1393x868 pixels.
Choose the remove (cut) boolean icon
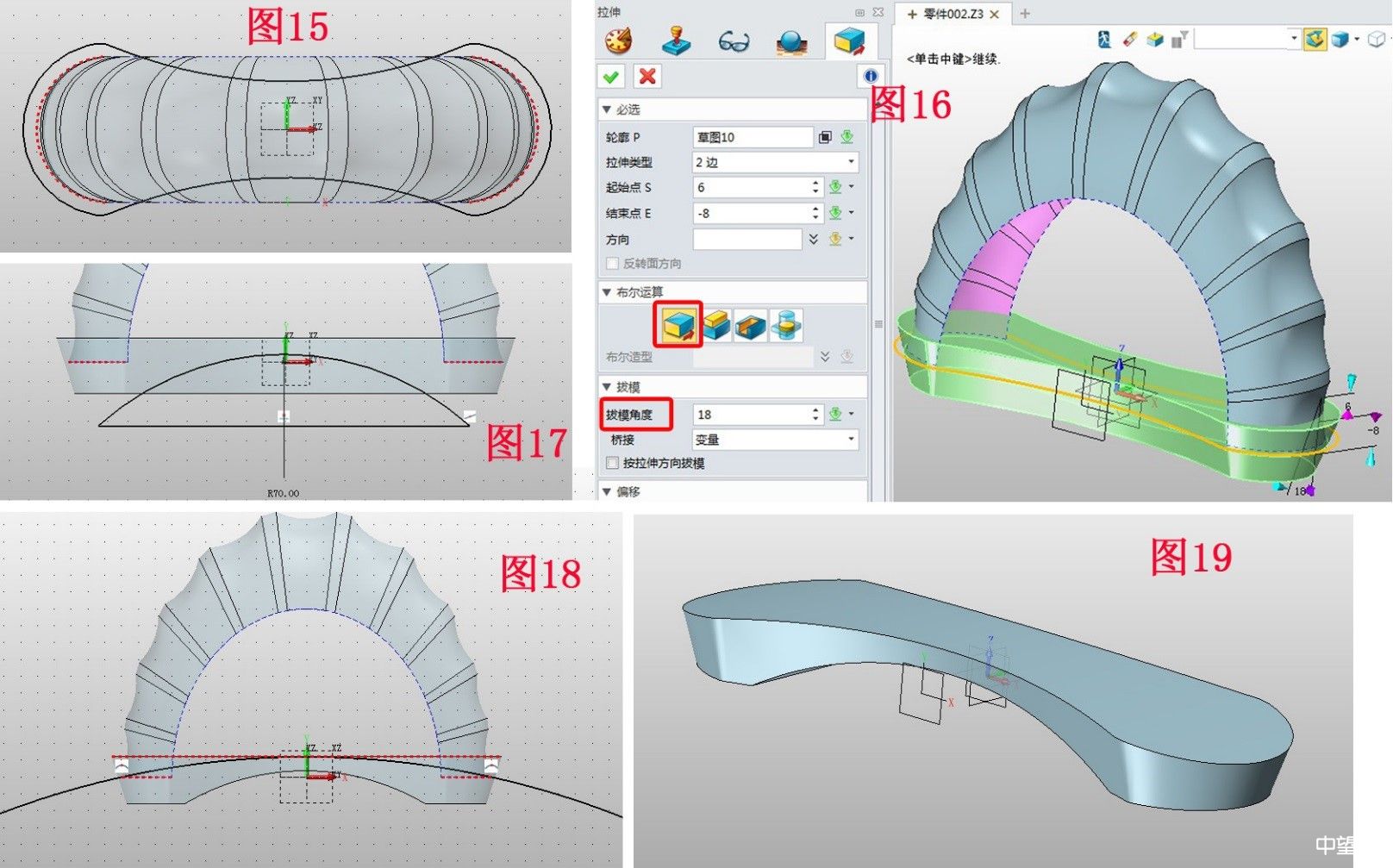pos(751,325)
